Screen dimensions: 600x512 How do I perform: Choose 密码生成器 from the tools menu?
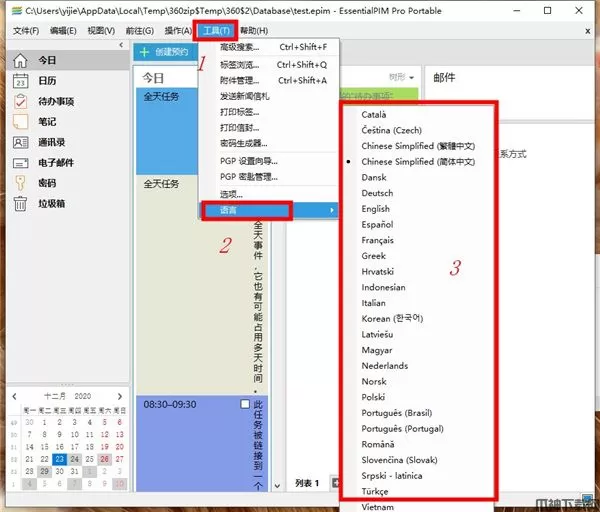click(x=244, y=143)
